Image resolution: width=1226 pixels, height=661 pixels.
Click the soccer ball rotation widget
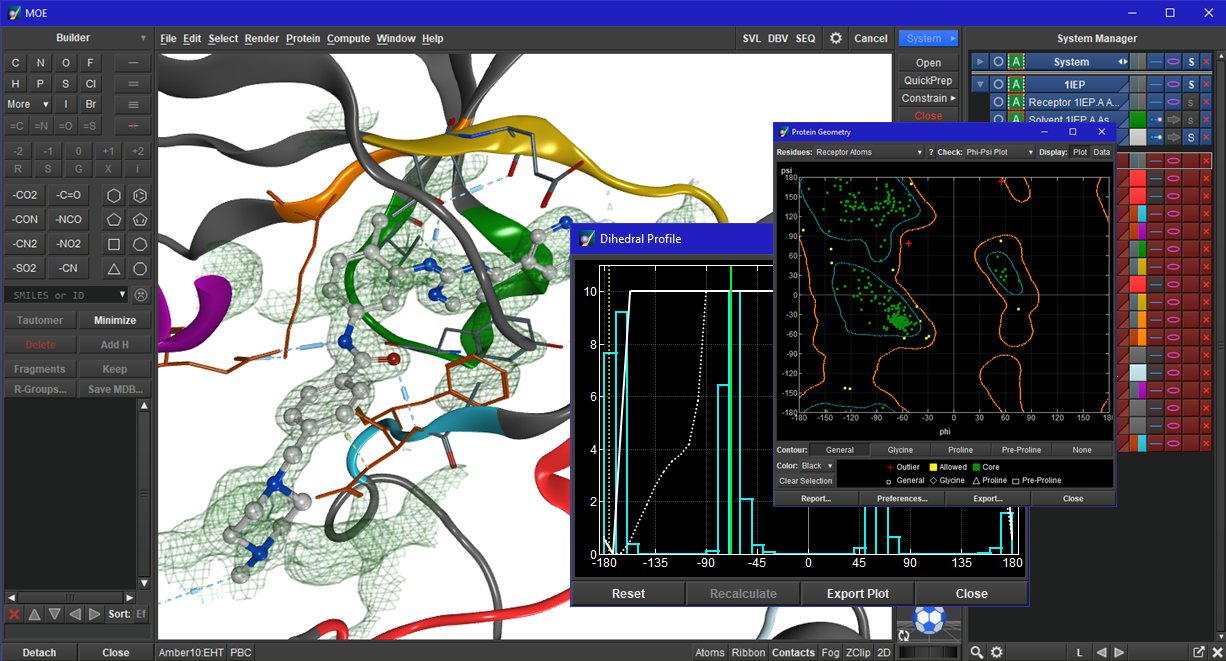(930, 620)
